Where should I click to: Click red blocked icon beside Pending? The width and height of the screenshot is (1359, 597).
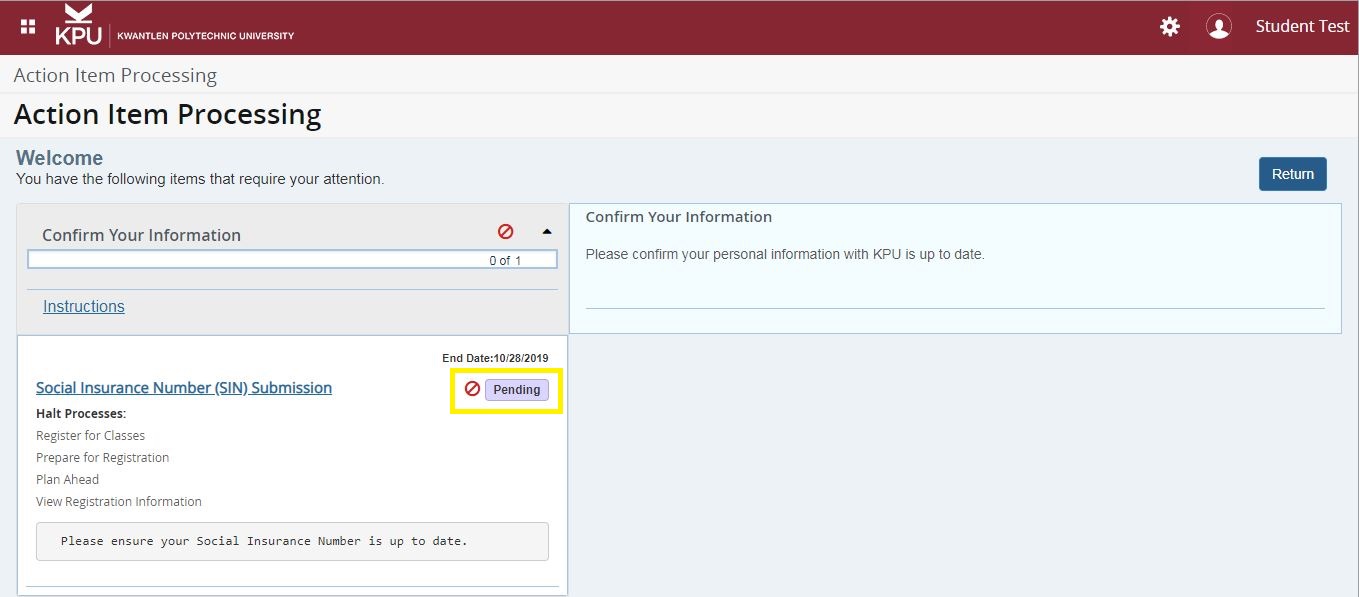pyautogui.click(x=472, y=389)
